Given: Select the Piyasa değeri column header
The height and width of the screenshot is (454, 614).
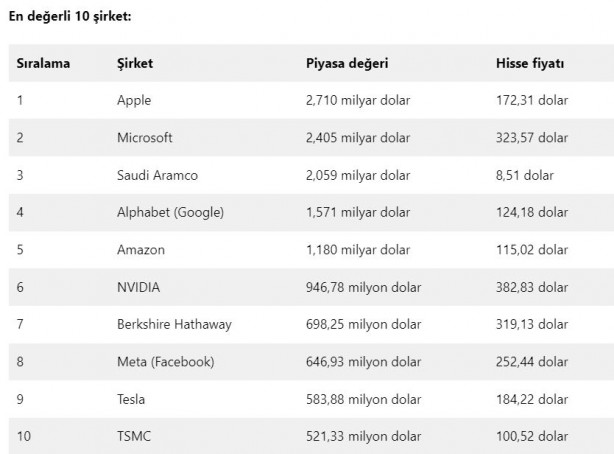Looking at the screenshot, I should coord(347,64).
